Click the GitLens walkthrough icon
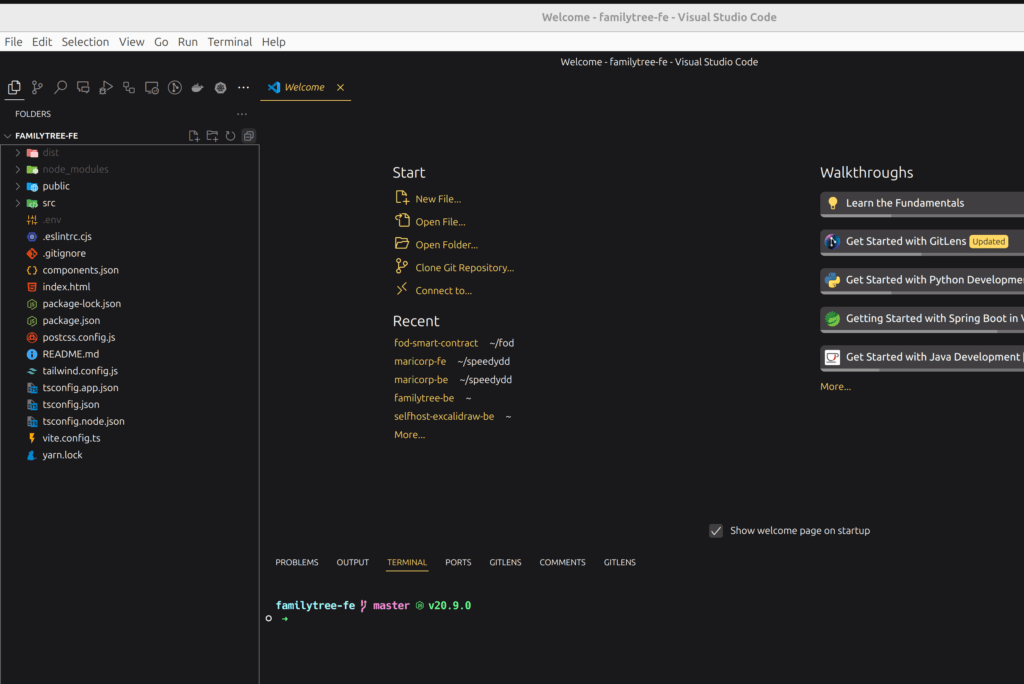 [x=832, y=242]
